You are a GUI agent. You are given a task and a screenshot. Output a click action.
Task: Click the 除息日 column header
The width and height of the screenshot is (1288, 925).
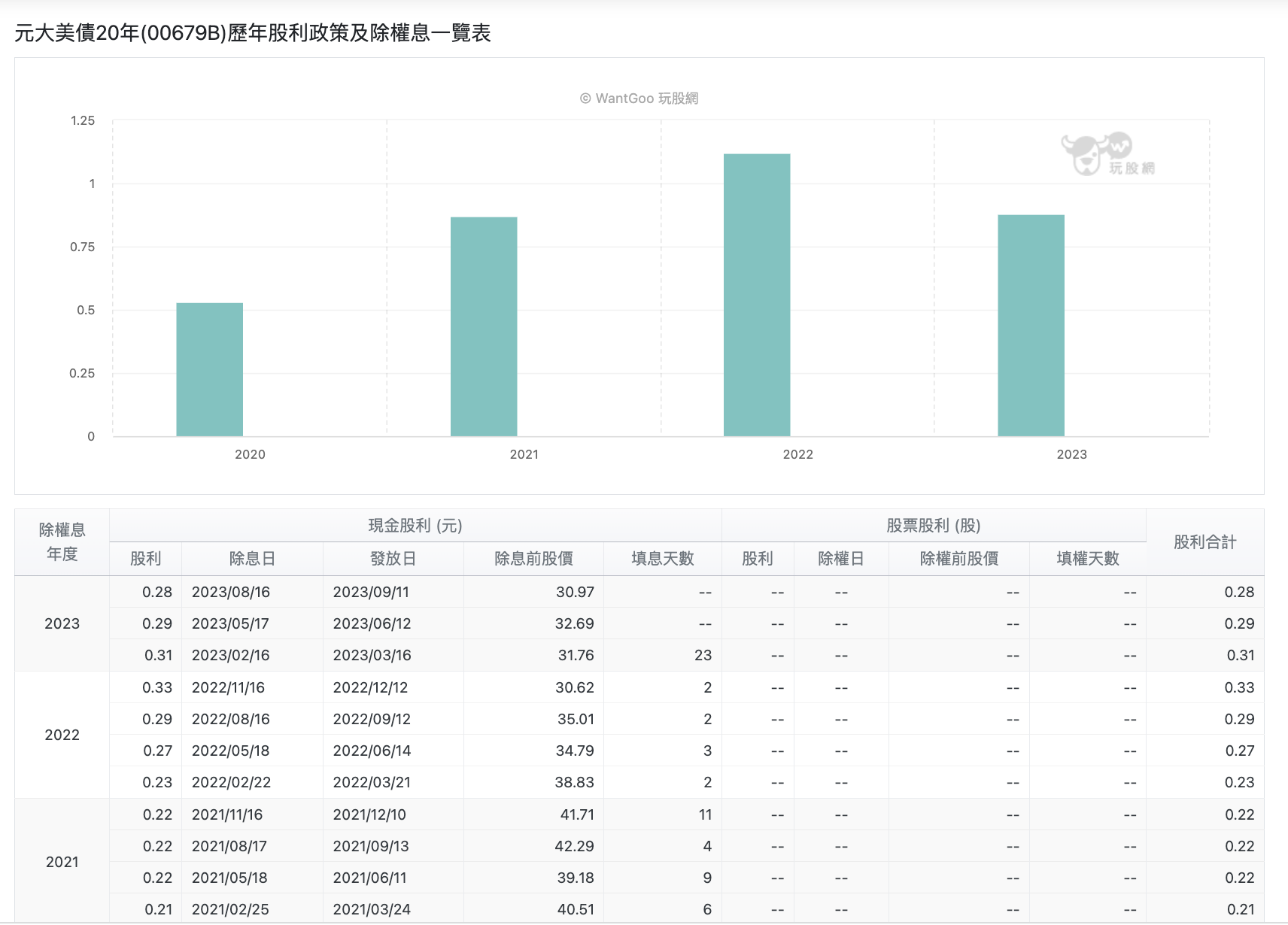tap(252, 559)
